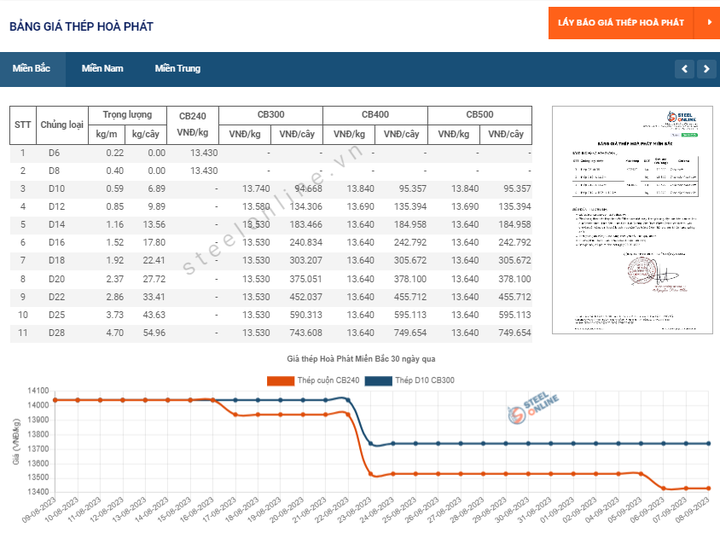Viewport: 720px width, 533px height.
Task: Click the 590.313 value in D25 row
Action: [x=306, y=315]
